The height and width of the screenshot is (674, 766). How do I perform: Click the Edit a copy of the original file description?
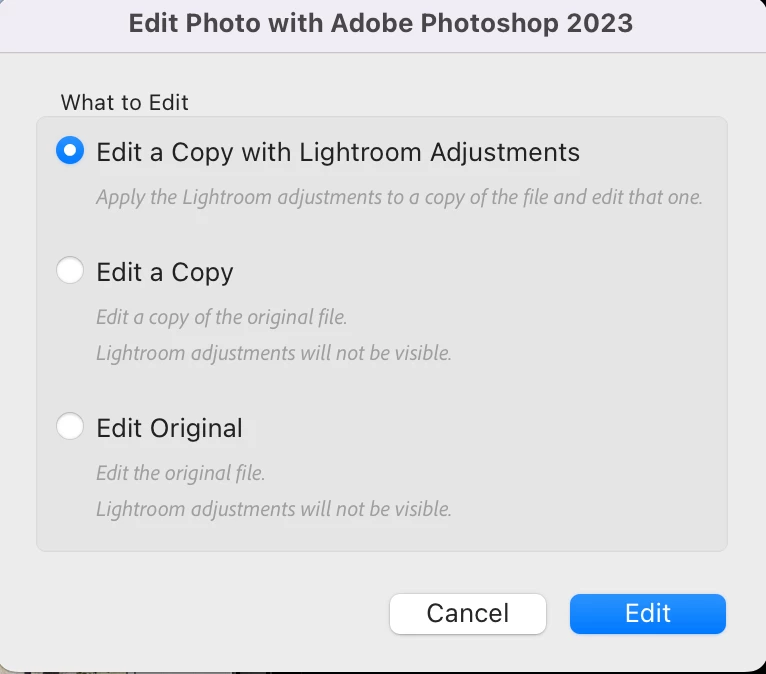click(x=221, y=317)
